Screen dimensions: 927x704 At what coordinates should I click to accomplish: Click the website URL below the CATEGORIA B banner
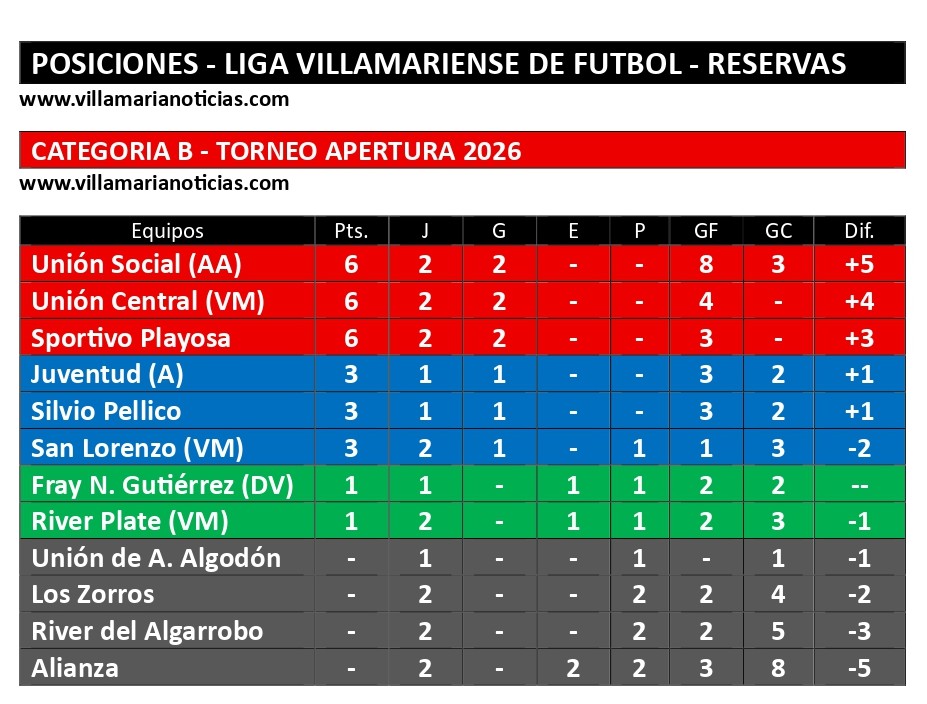[154, 183]
